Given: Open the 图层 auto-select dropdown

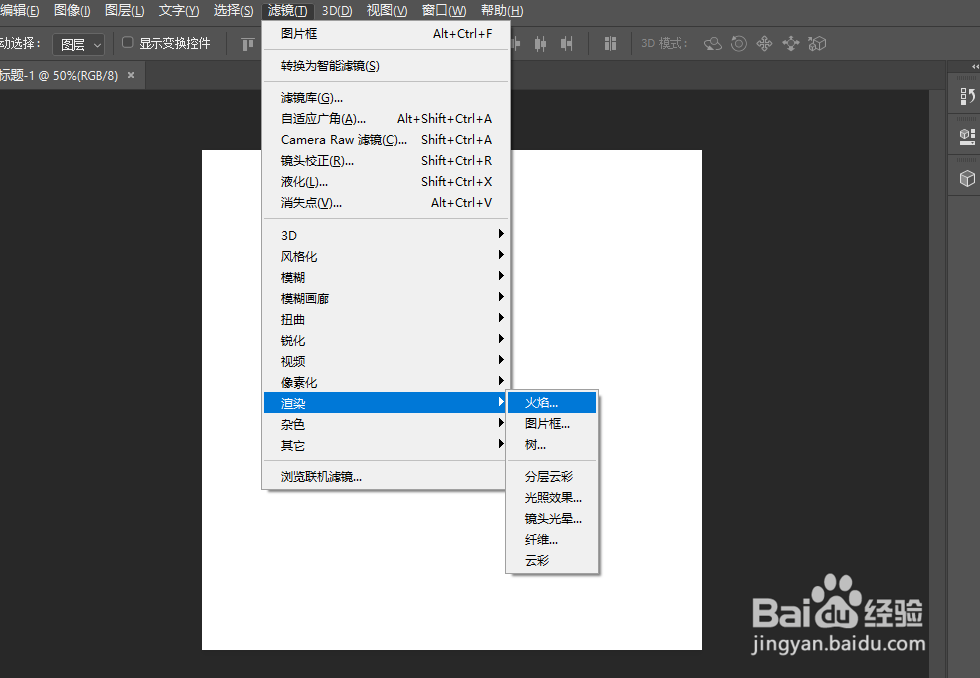Looking at the screenshot, I should pos(79,44).
